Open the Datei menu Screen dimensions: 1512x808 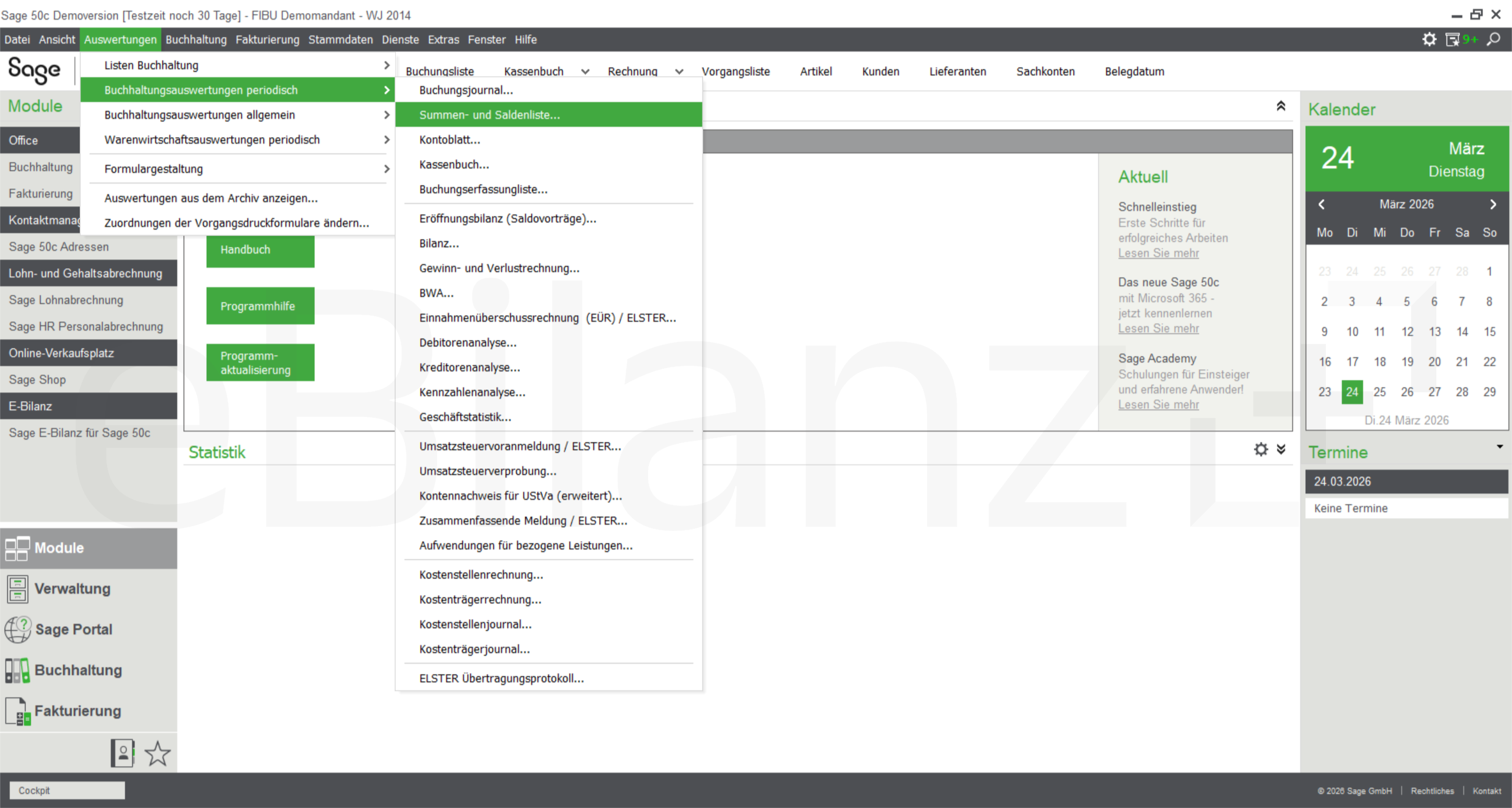(17, 40)
